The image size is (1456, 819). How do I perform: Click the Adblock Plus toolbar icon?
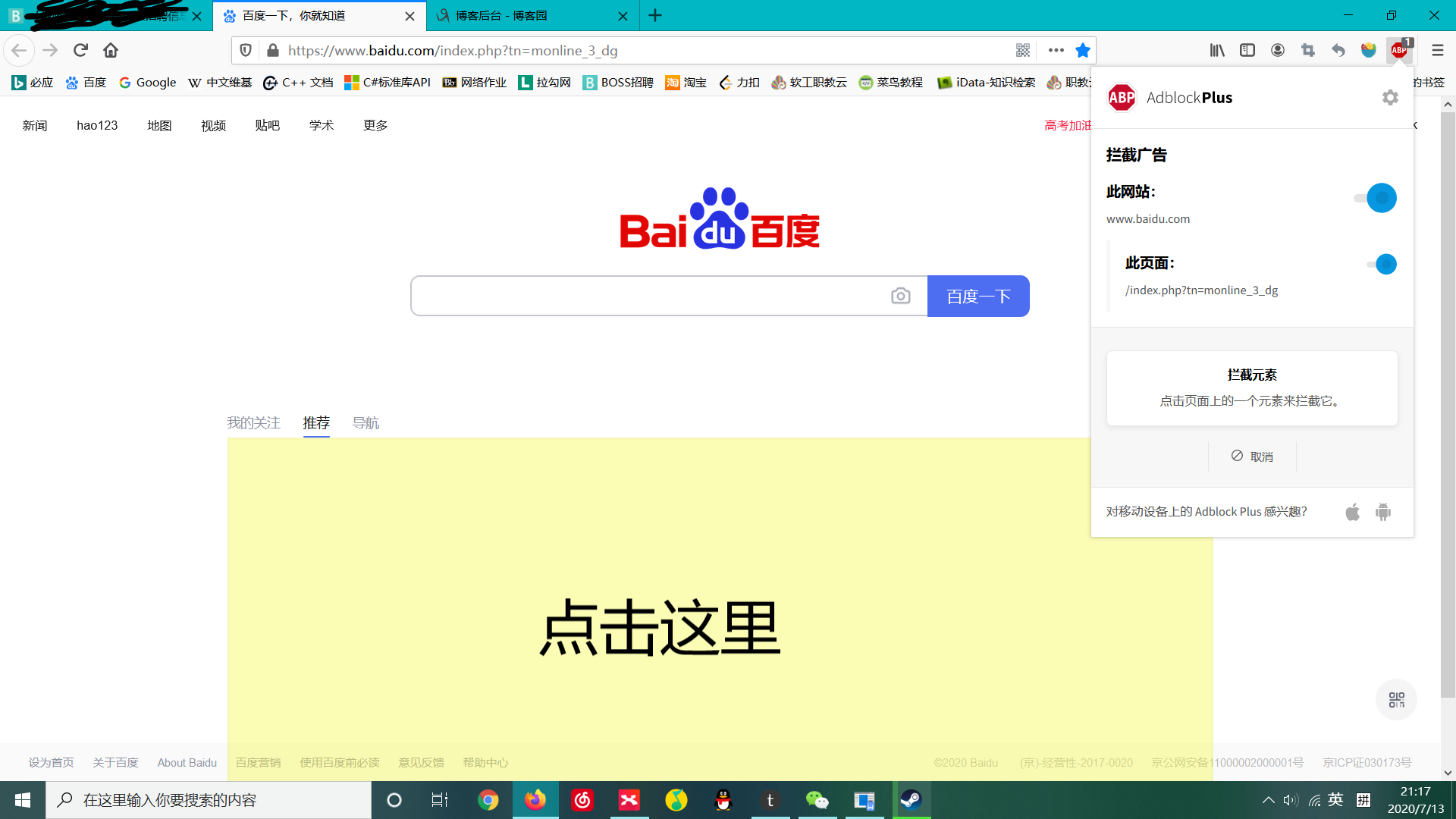1399,50
